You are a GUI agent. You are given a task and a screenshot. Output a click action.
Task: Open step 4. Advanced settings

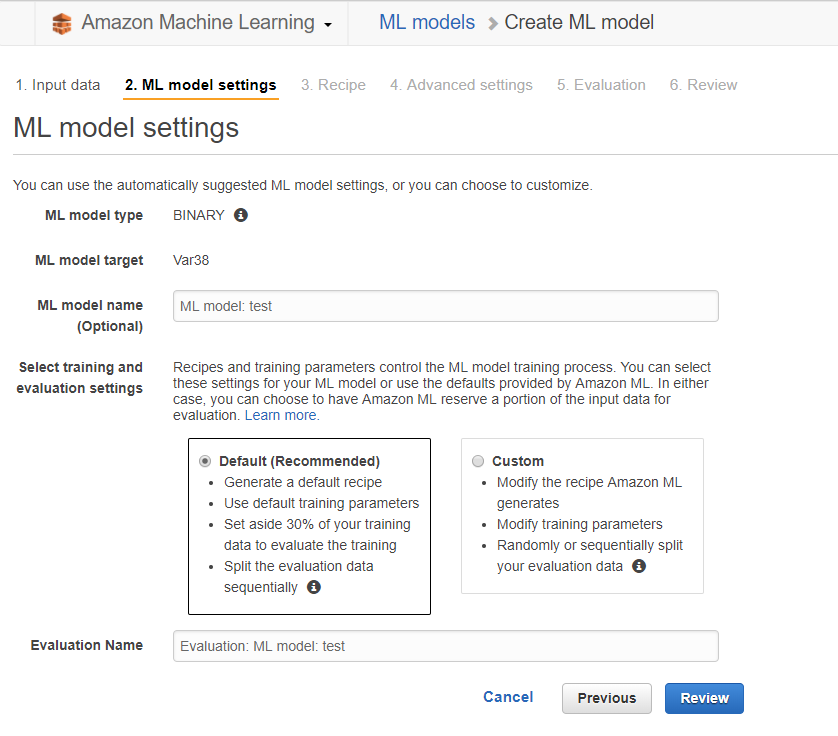(461, 85)
